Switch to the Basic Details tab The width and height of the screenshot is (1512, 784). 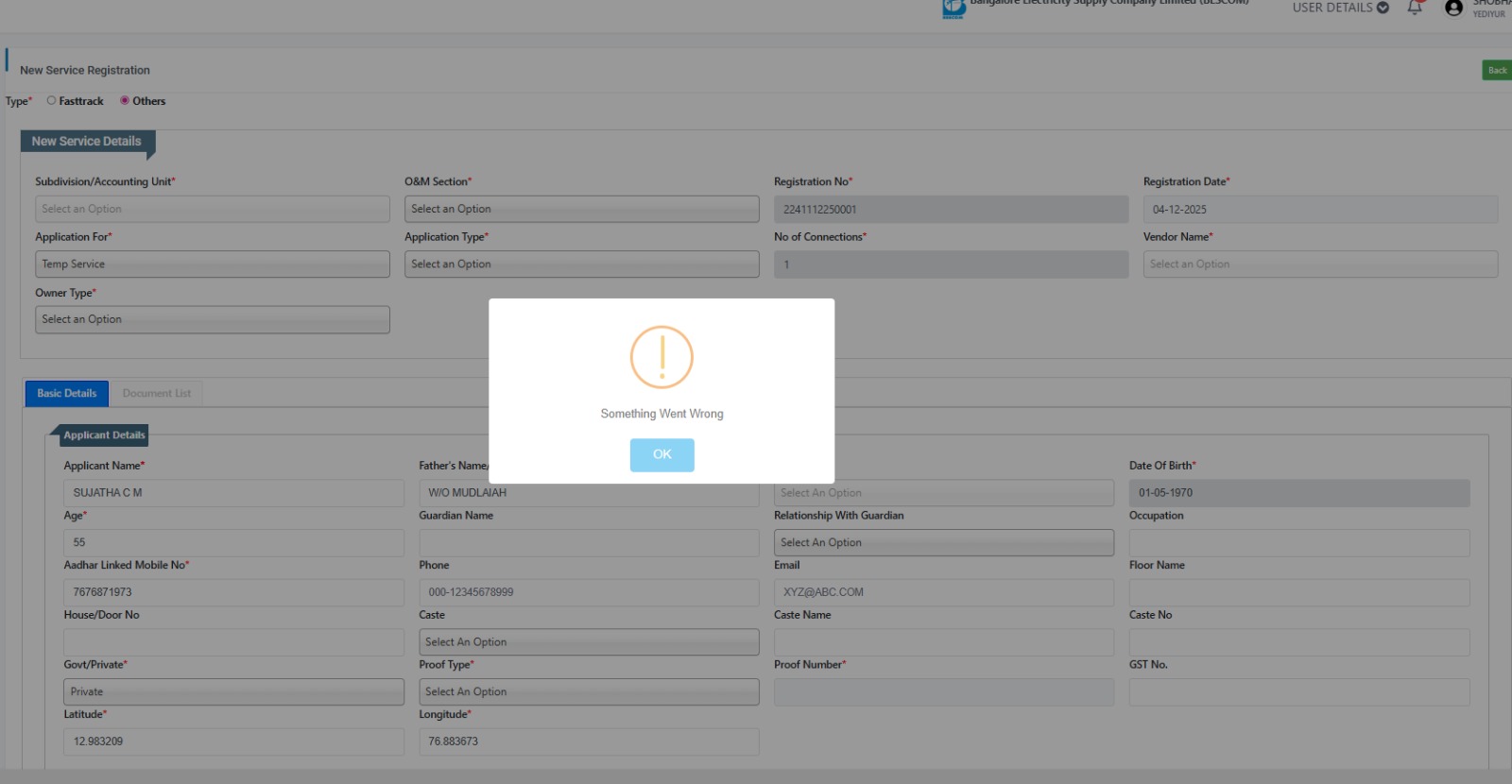[x=67, y=393]
